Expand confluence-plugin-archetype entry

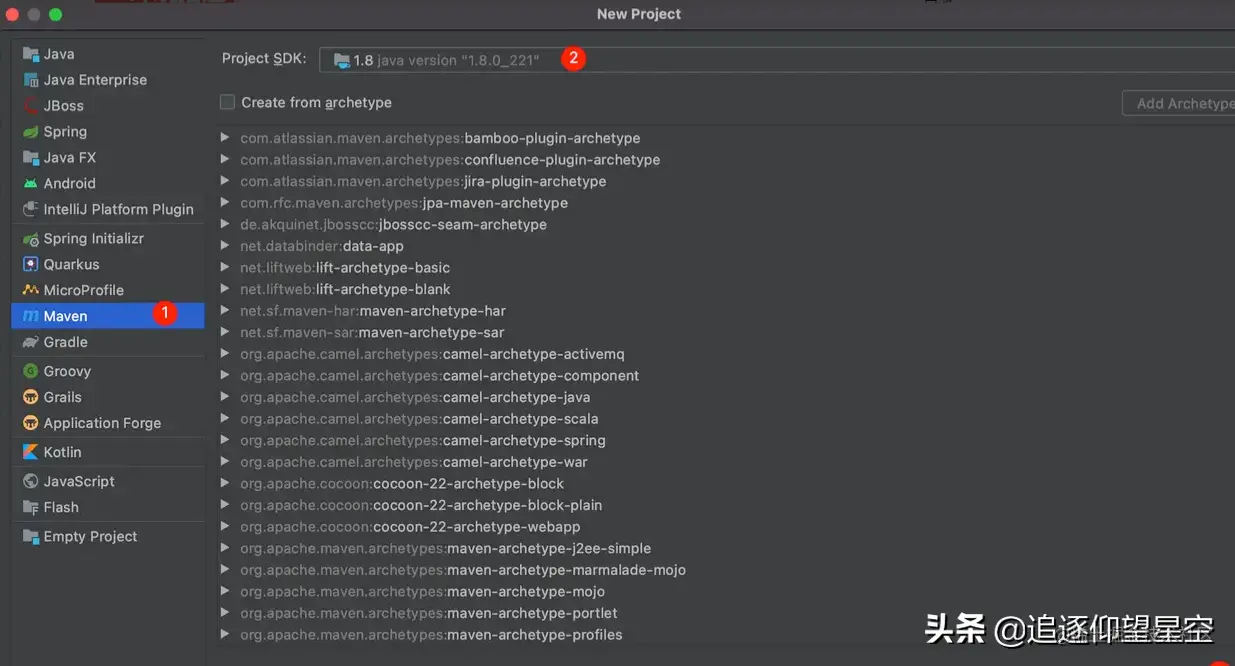click(225, 160)
